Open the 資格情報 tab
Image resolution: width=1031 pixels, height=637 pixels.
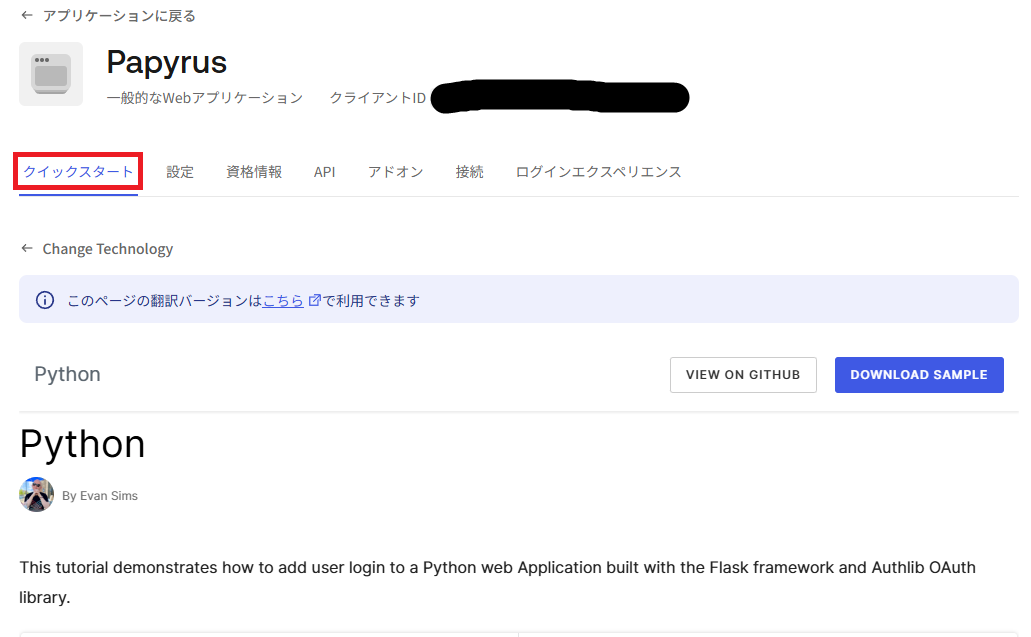click(x=254, y=172)
